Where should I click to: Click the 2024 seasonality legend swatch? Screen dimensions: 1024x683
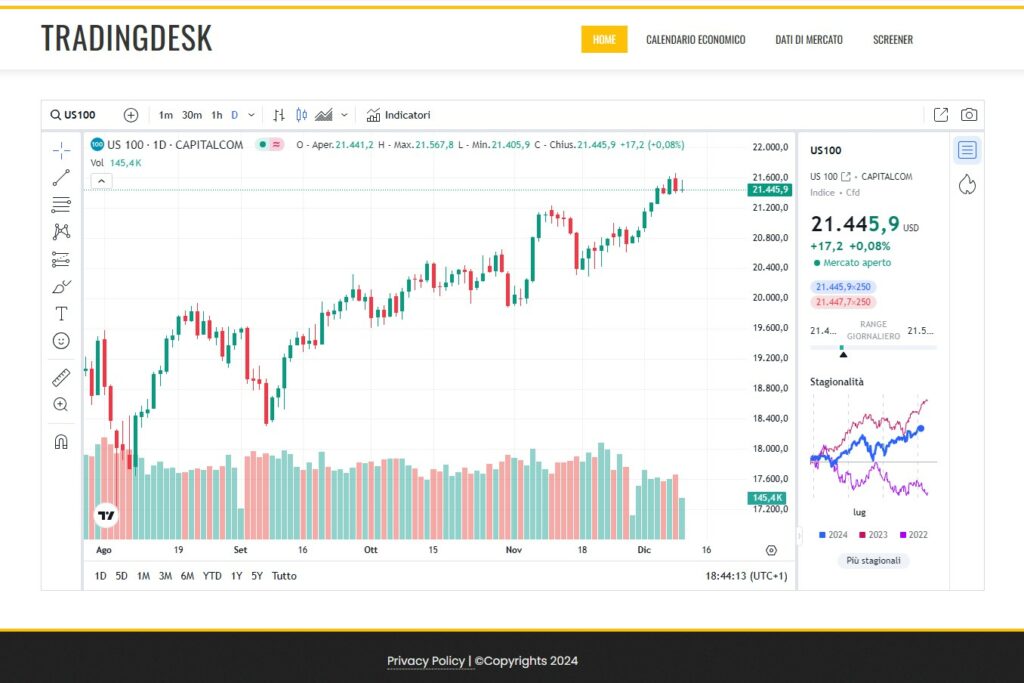click(x=822, y=535)
